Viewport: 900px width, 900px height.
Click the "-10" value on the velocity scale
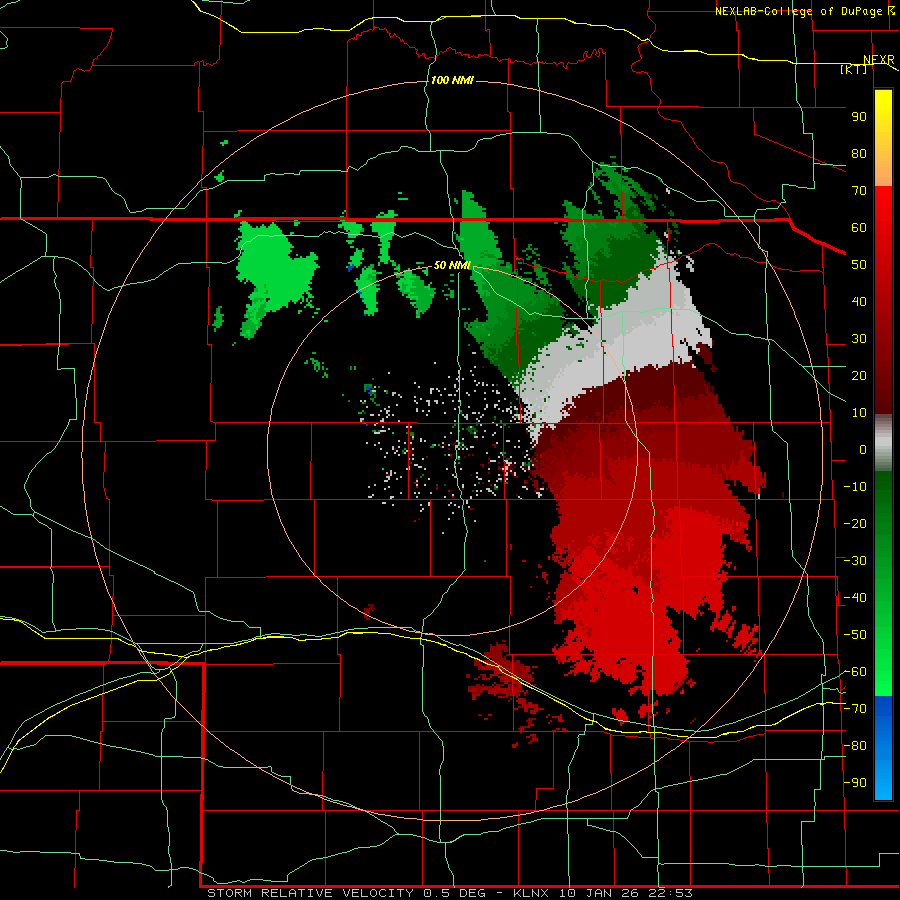pyautogui.click(x=855, y=487)
